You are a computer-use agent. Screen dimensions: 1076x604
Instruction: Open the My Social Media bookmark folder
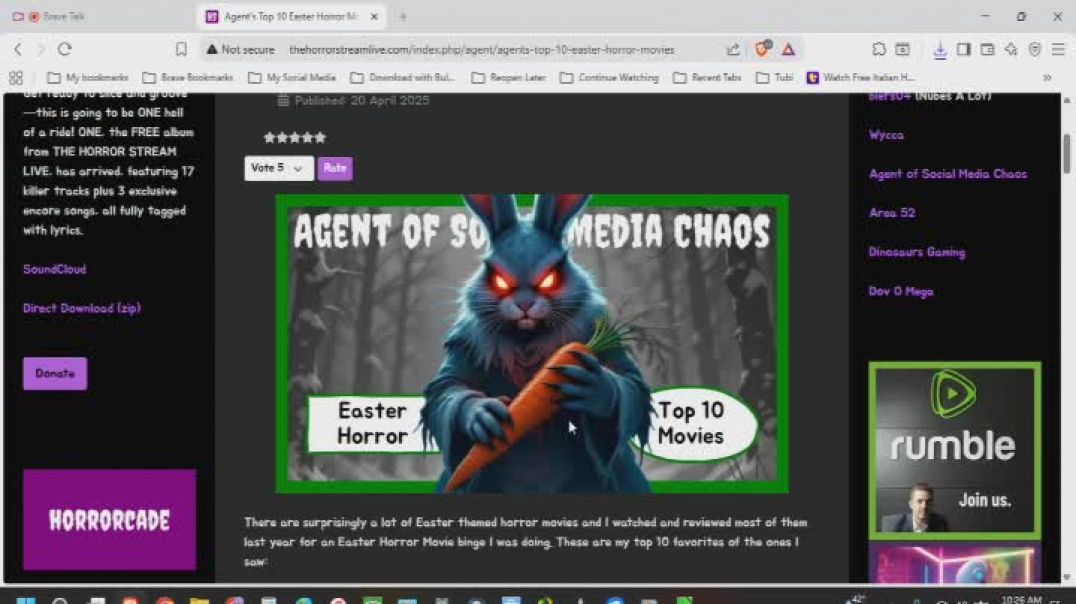(292, 77)
